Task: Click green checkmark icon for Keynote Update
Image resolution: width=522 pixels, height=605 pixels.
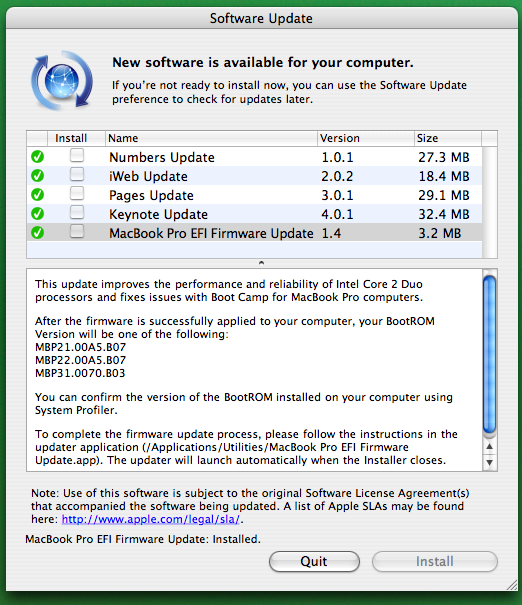Action: [37, 213]
